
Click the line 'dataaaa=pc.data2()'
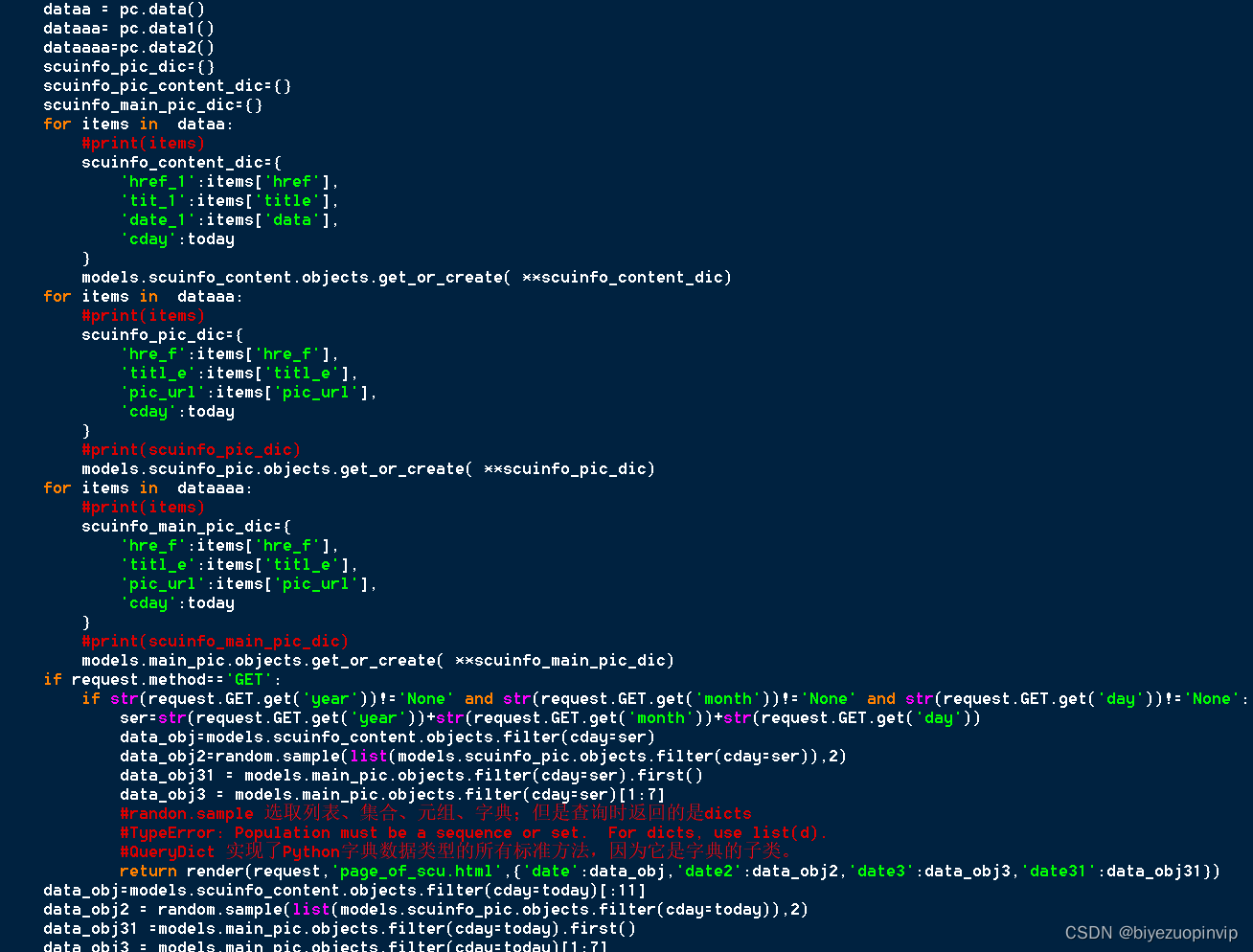click(x=129, y=48)
